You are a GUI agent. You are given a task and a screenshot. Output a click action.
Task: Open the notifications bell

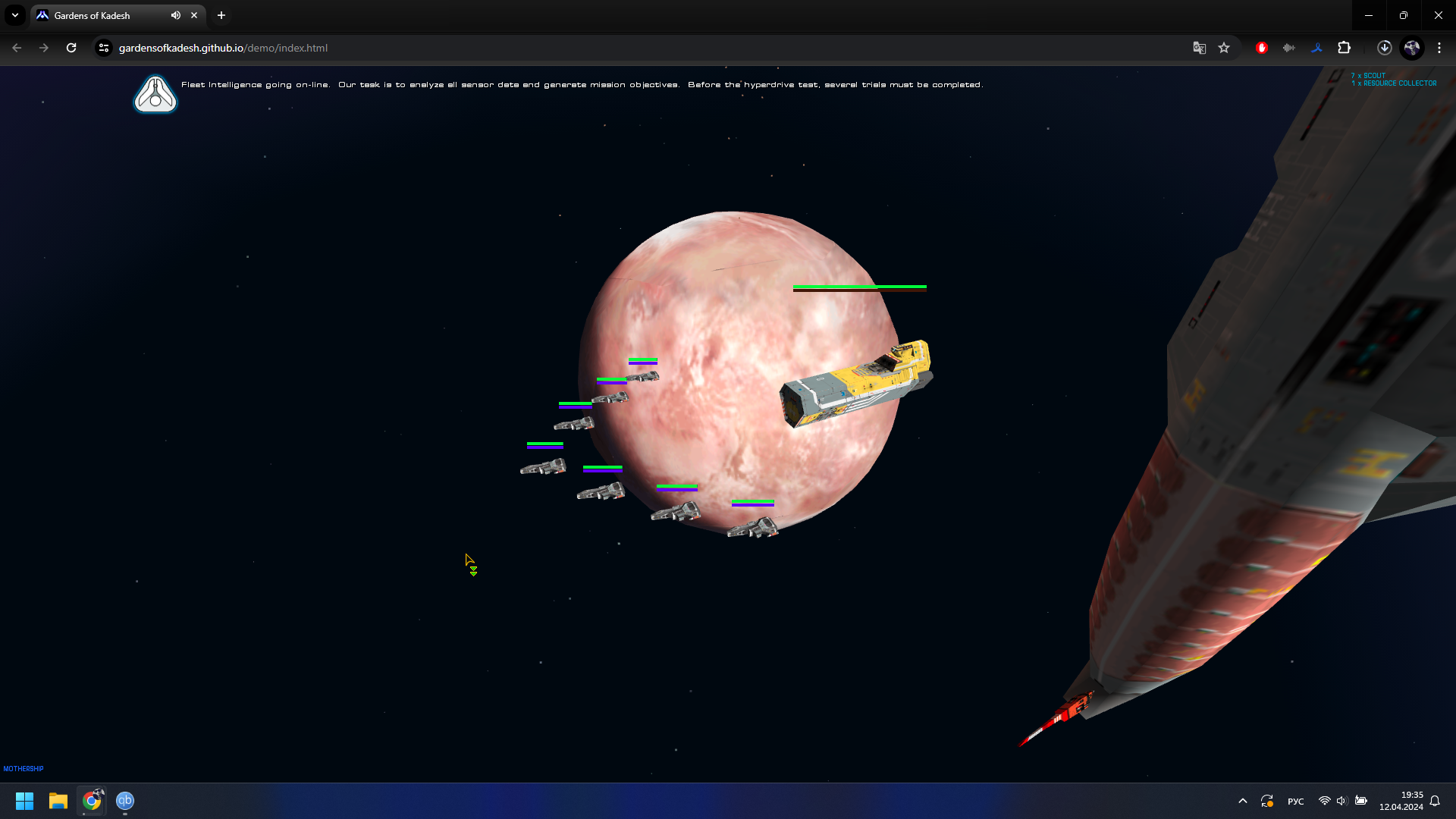point(1435,801)
